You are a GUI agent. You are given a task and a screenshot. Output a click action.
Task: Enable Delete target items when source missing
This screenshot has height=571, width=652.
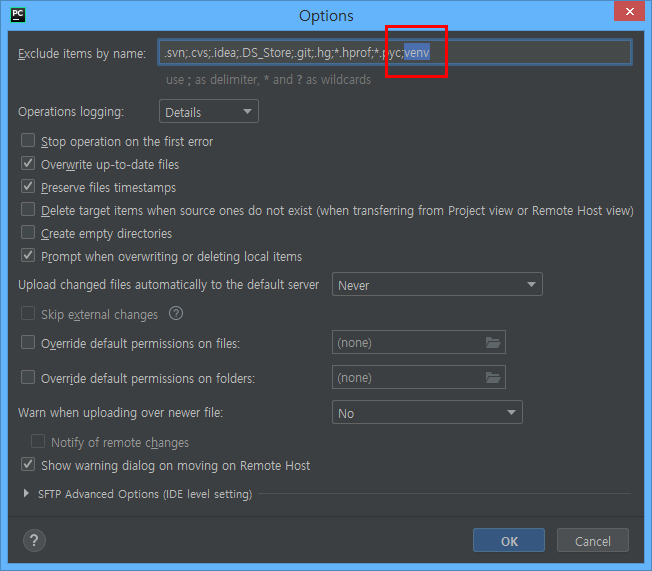click(x=28, y=210)
